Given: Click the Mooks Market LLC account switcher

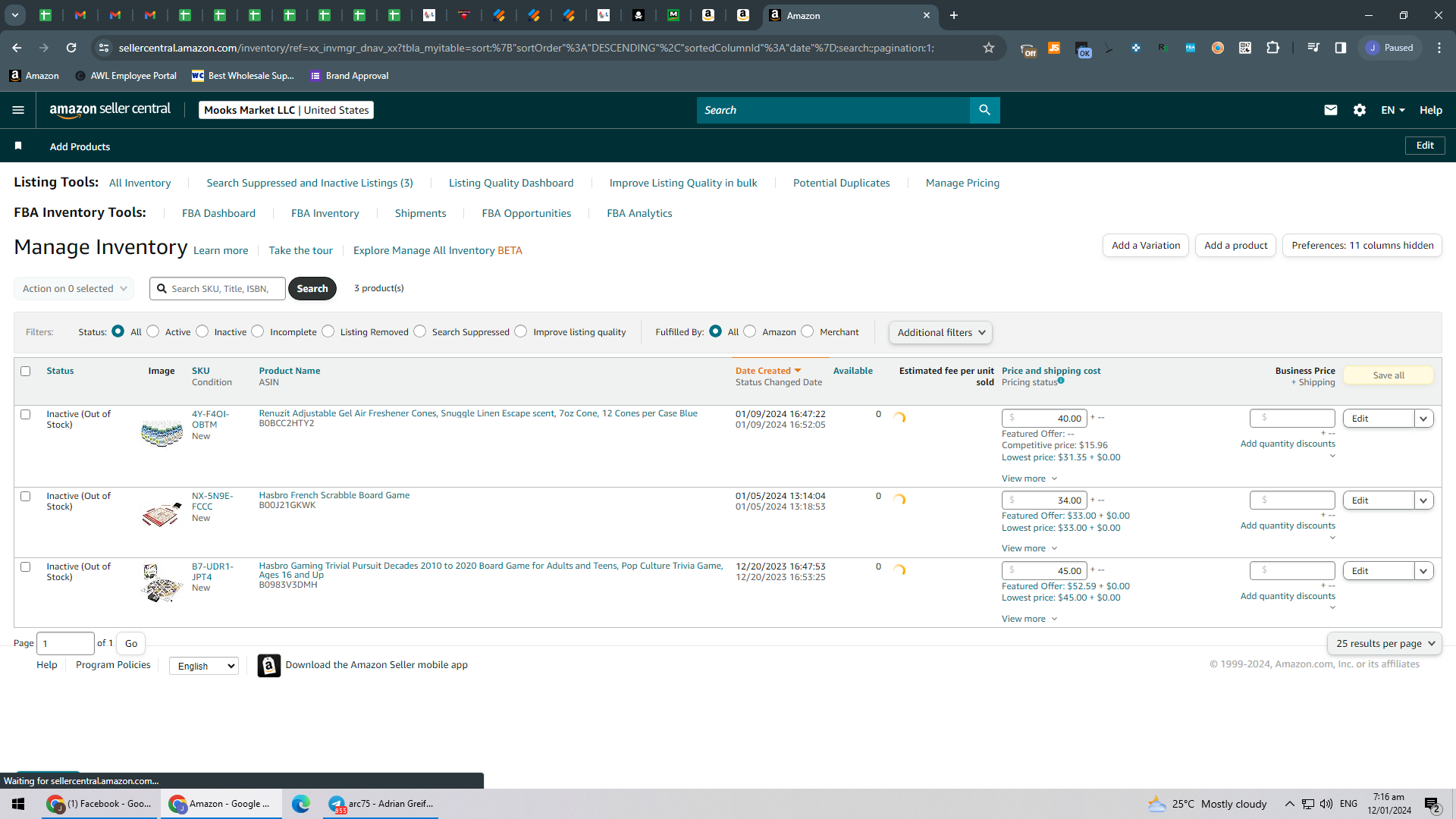Looking at the screenshot, I should click(x=286, y=110).
